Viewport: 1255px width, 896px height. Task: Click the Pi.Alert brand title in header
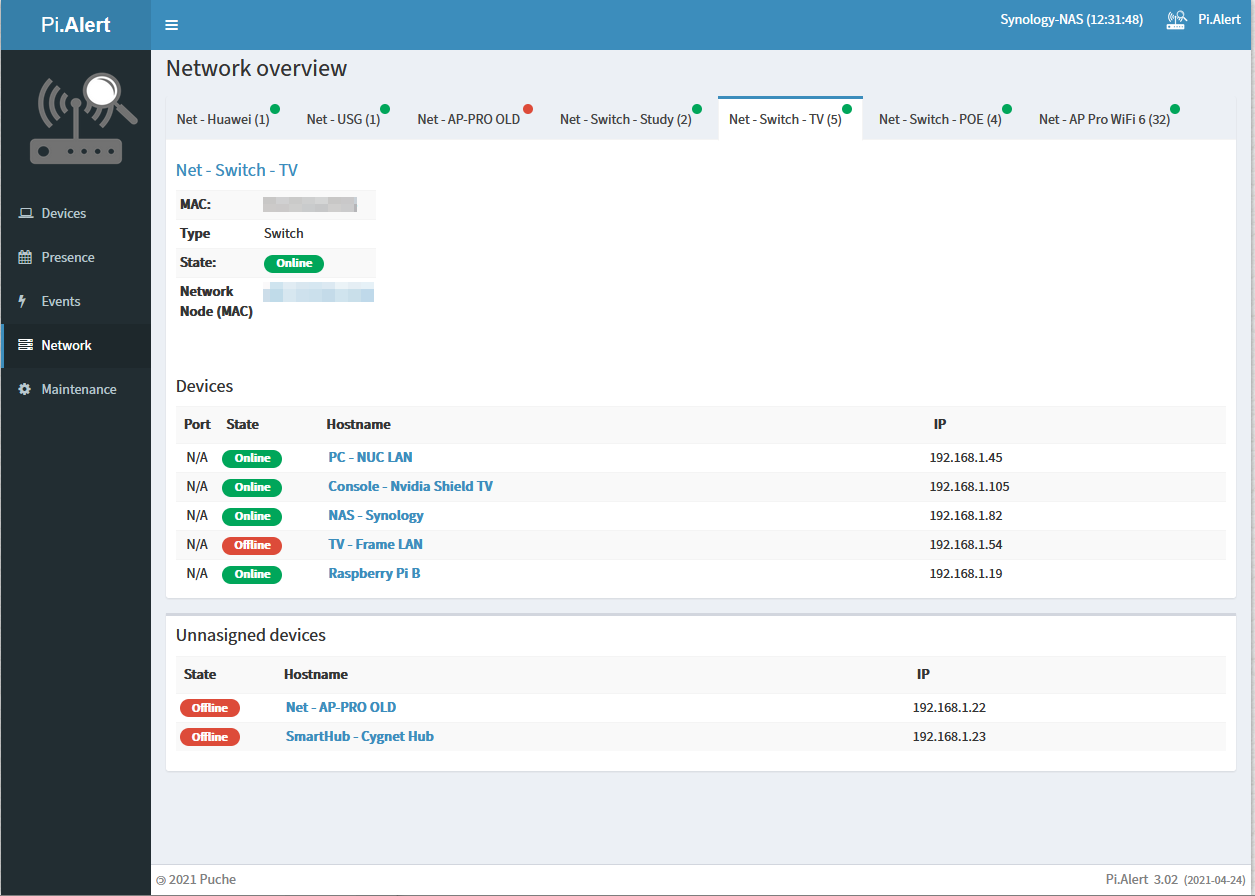point(76,25)
